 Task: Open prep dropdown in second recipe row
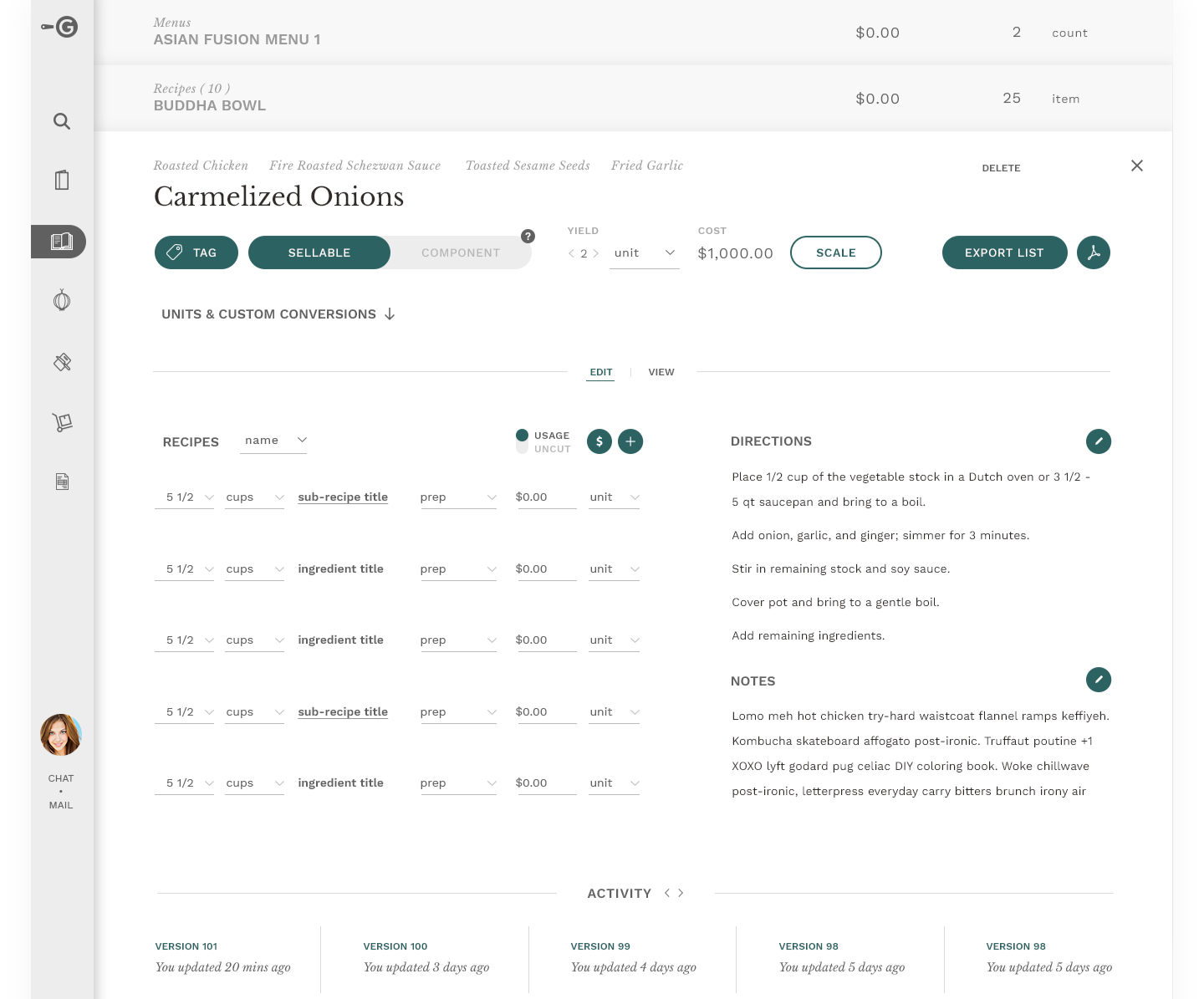[x=459, y=569]
